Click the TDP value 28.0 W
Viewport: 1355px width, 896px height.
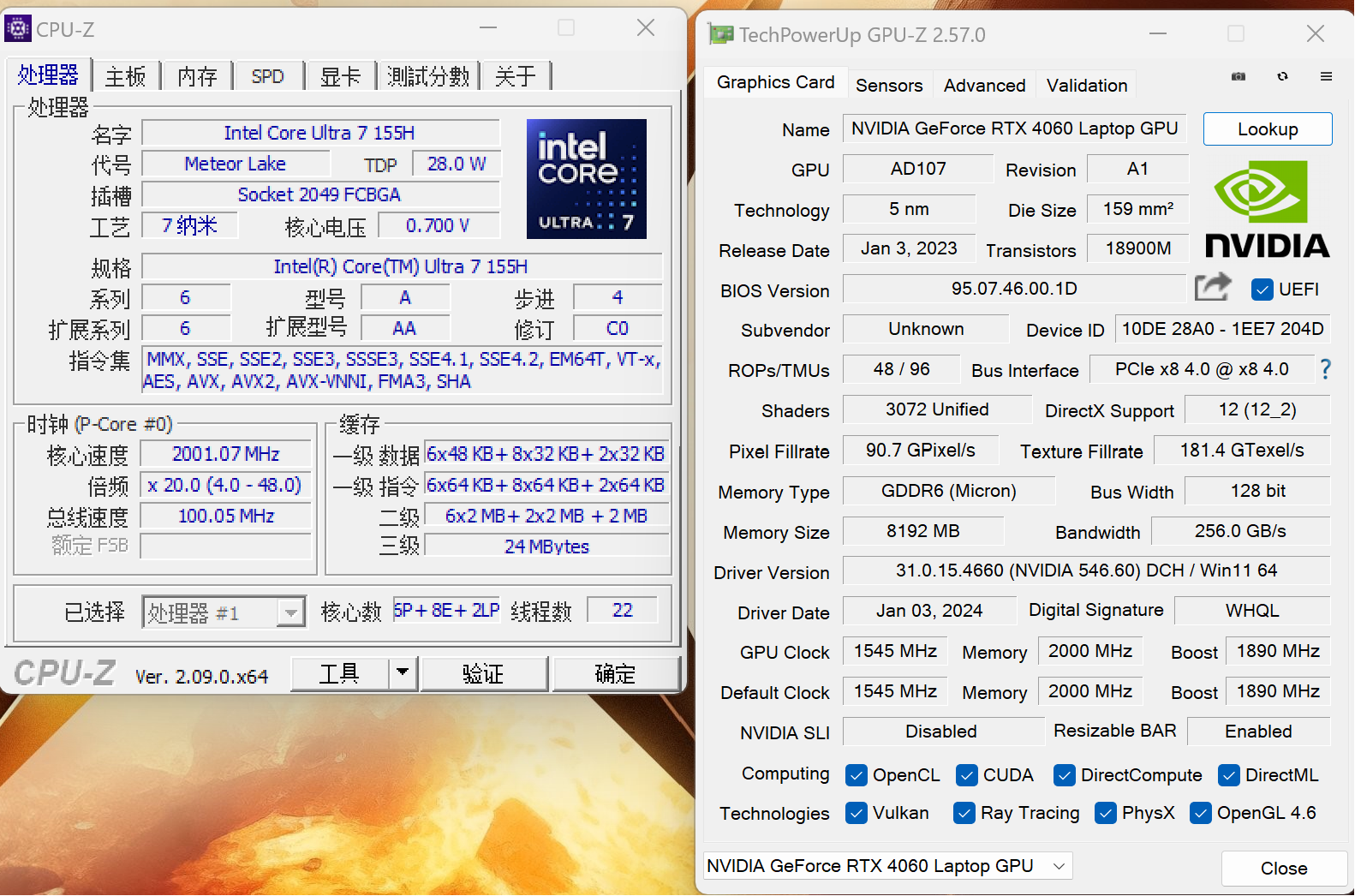pos(457,164)
